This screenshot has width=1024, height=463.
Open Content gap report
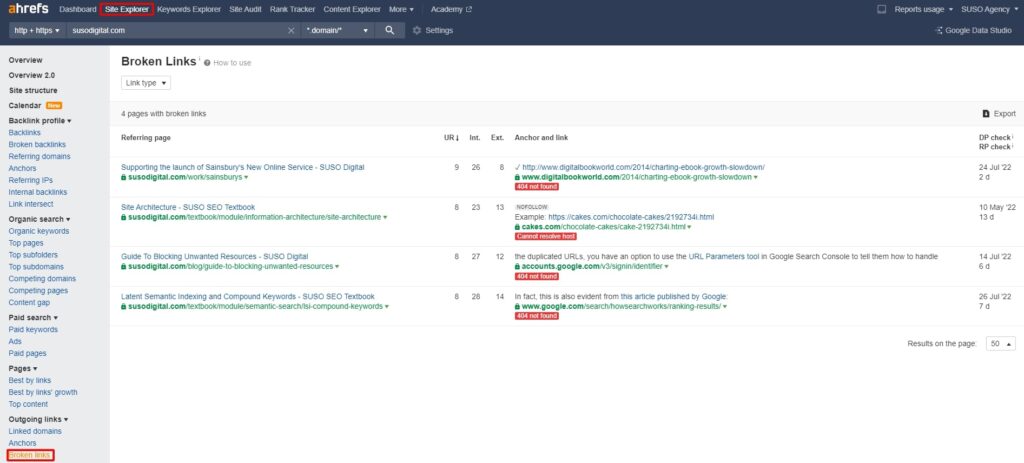click(x=29, y=302)
